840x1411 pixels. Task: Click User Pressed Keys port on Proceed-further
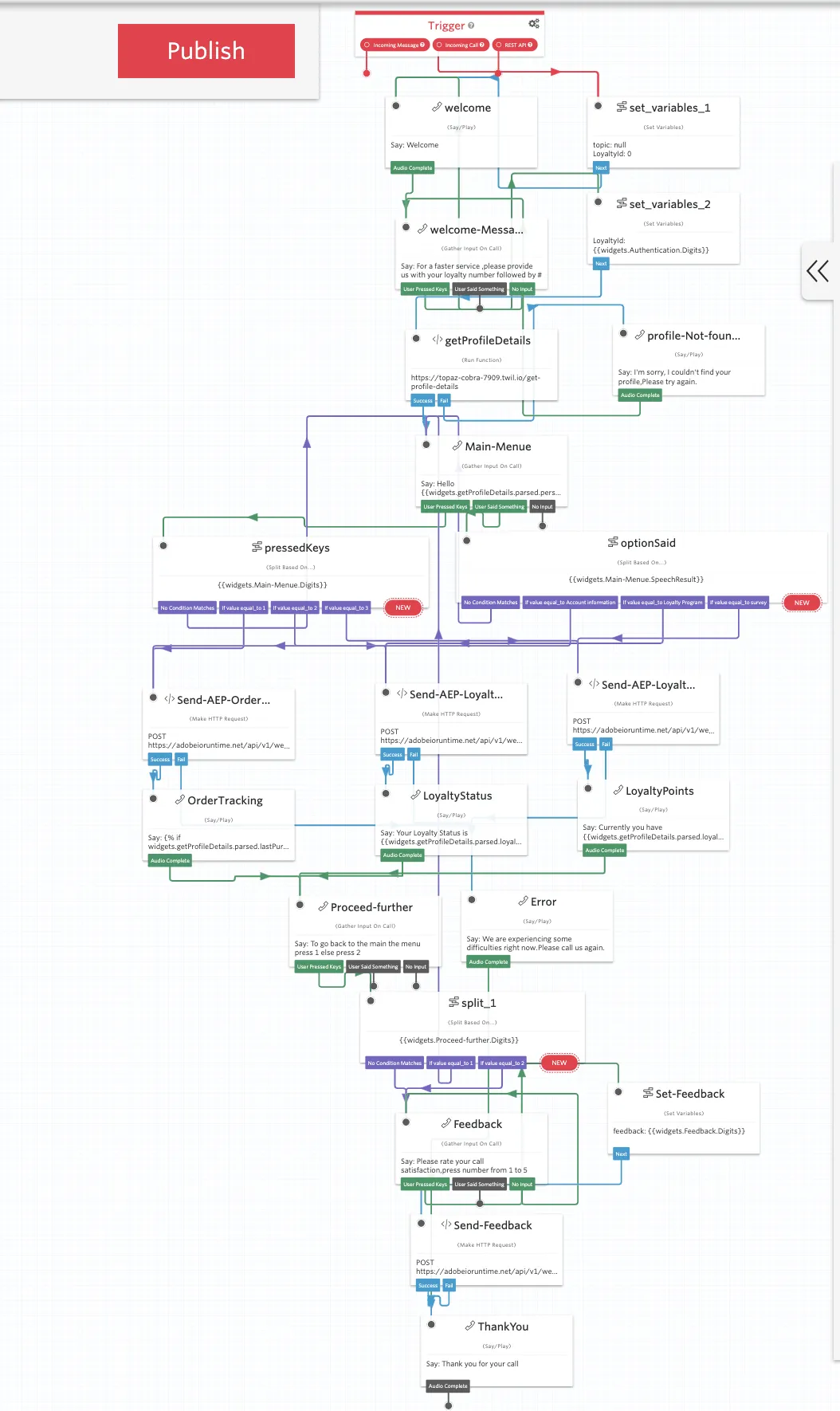coord(319,967)
